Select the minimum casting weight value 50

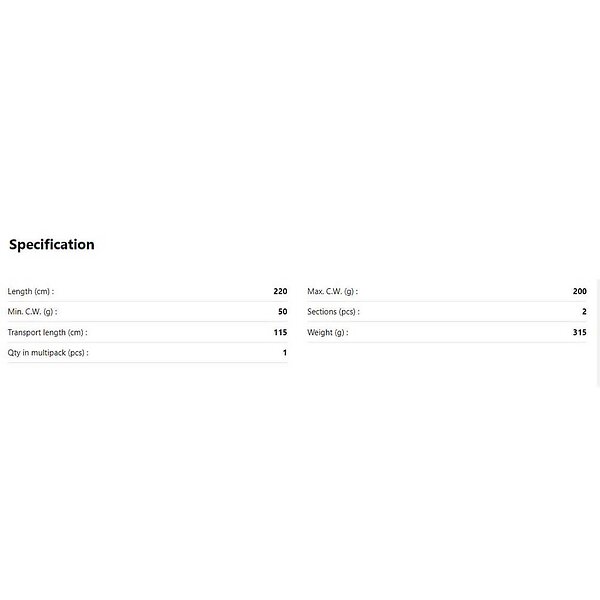tap(282, 312)
